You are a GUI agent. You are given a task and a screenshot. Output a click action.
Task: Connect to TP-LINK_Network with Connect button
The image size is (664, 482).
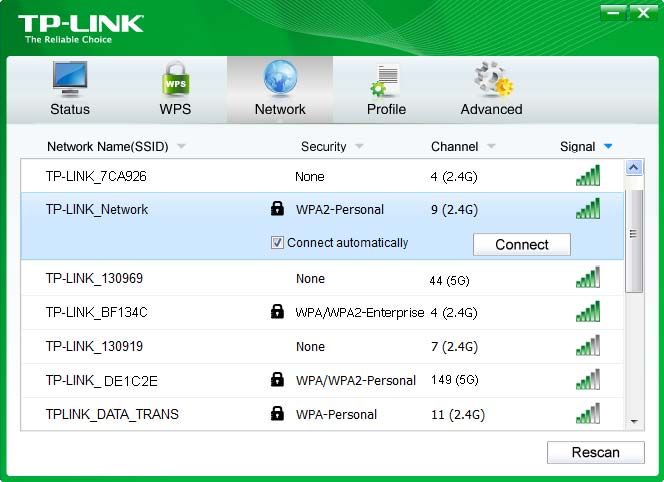click(522, 244)
